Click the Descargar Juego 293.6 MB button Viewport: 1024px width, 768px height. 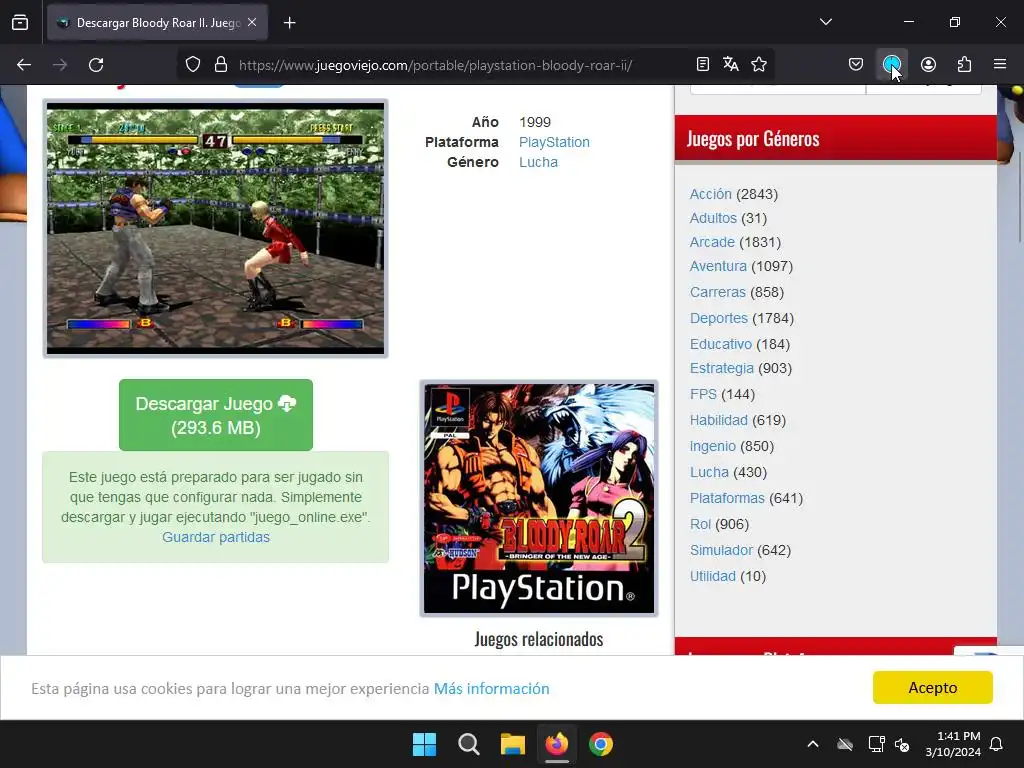pyautogui.click(x=216, y=415)
